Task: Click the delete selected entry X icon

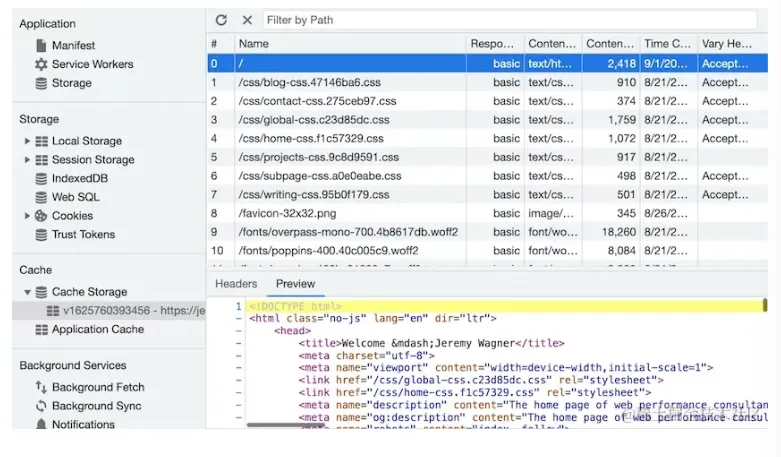Action: point(247,20)
